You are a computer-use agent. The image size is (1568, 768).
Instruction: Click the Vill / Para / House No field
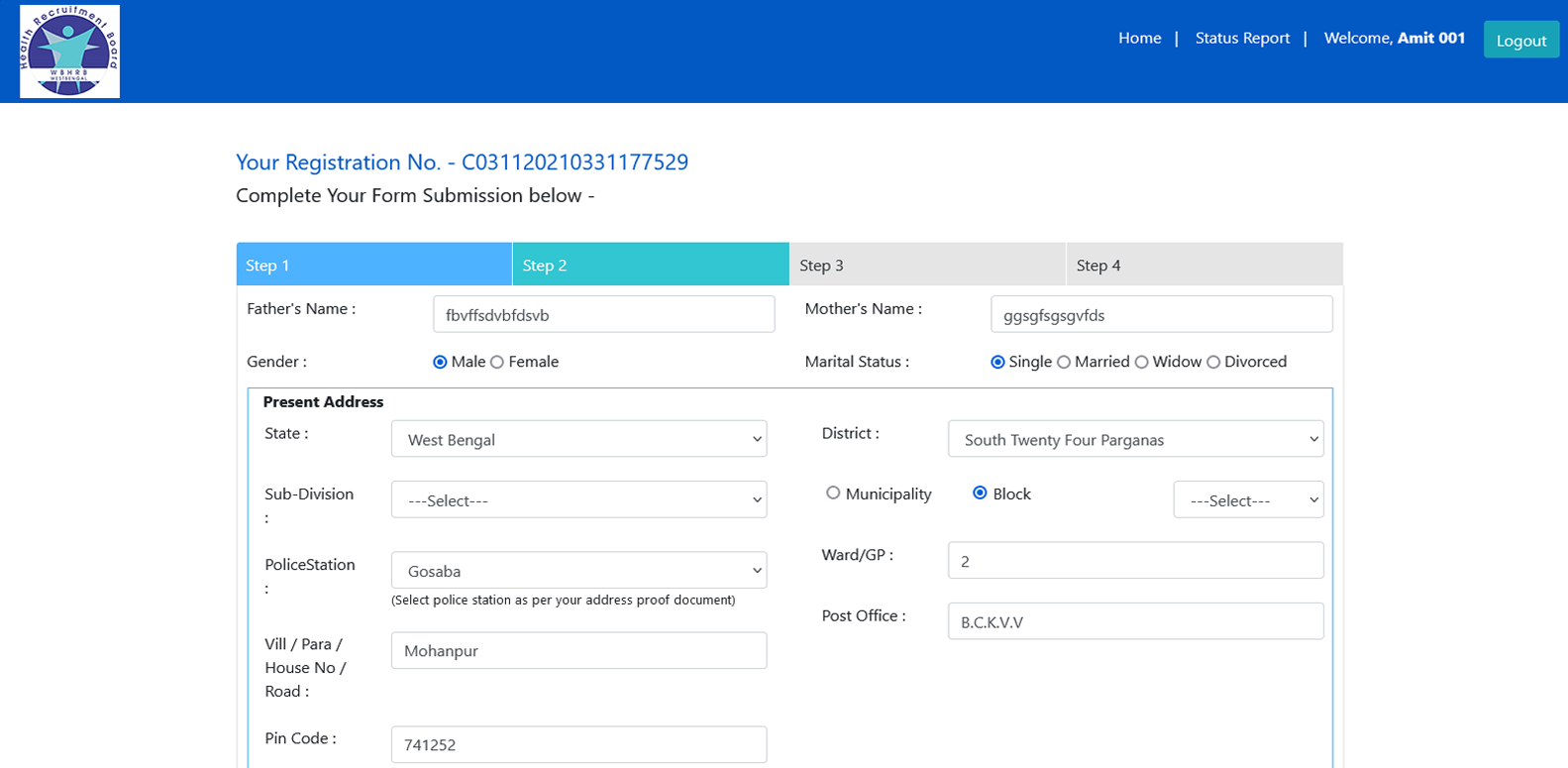(579, 650)
